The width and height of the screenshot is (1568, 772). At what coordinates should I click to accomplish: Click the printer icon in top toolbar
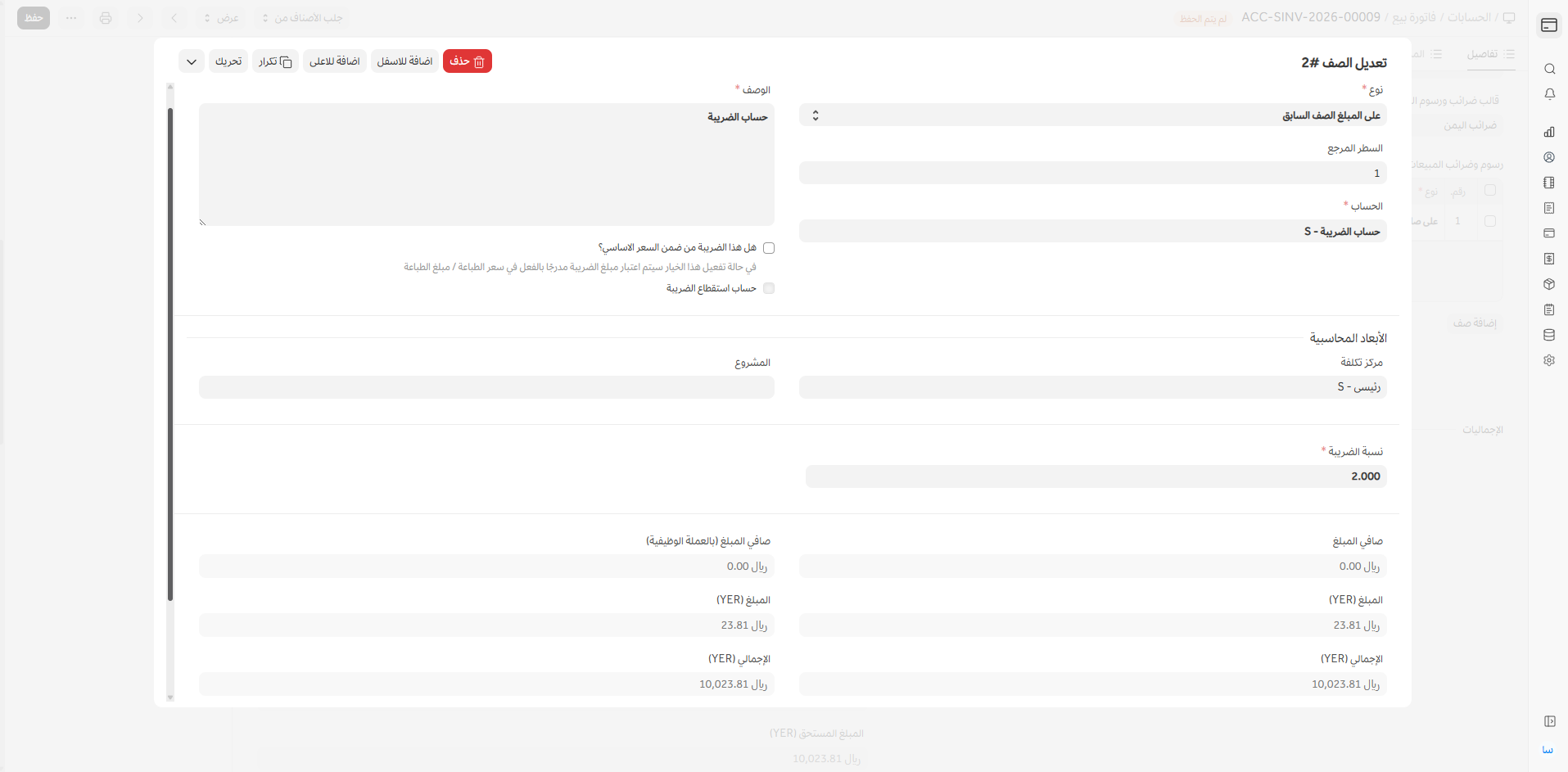pos(106,18)
